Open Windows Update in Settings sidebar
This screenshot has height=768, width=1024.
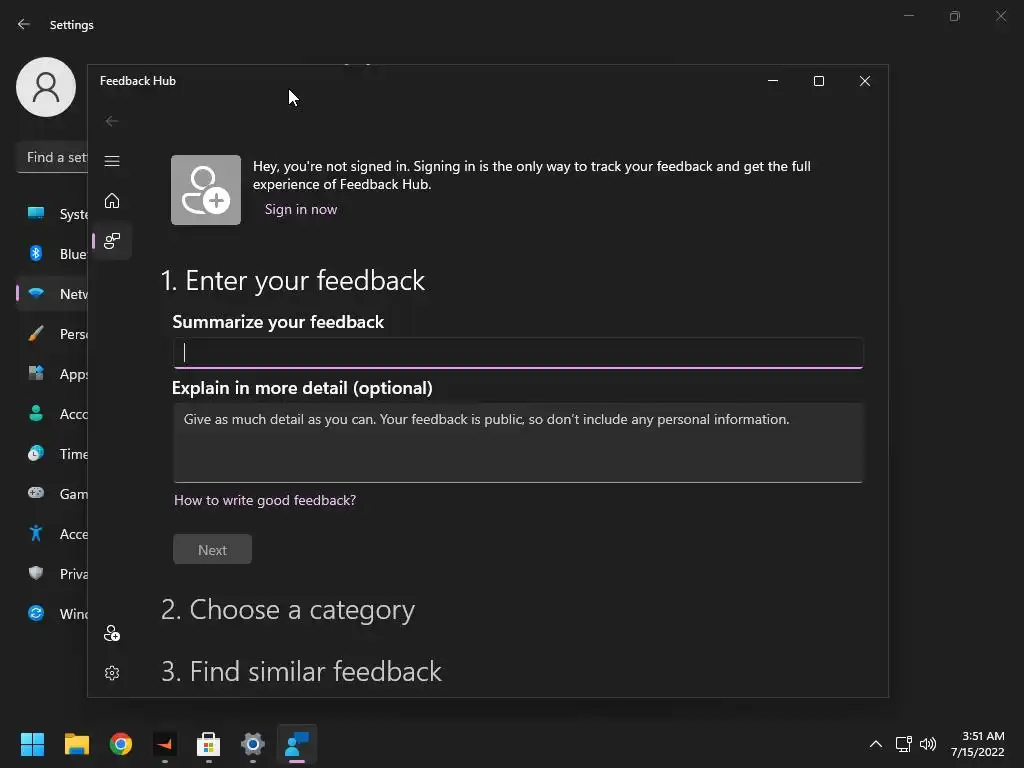(x=52, y=614)
